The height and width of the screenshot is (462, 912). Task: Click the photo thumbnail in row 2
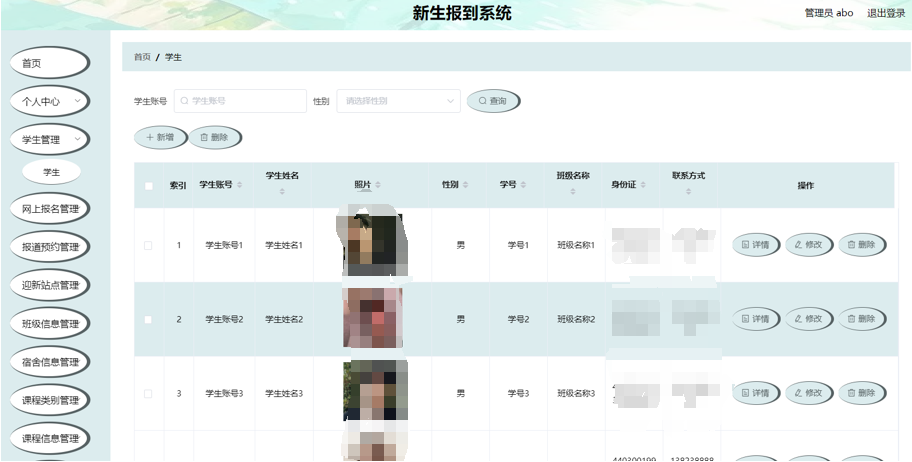(372, 318)
